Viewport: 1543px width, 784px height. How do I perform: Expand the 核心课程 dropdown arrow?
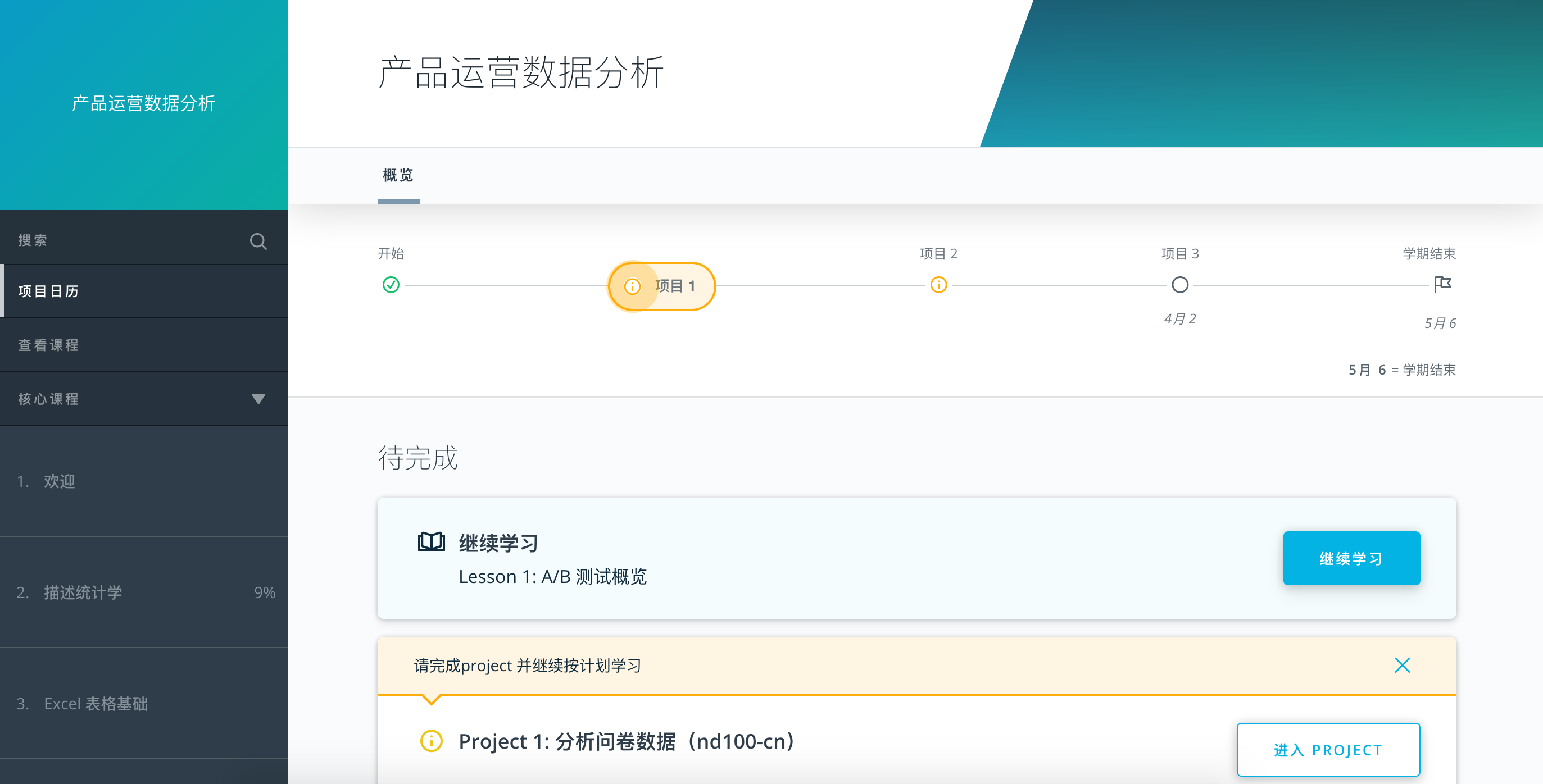coord(258,399)
